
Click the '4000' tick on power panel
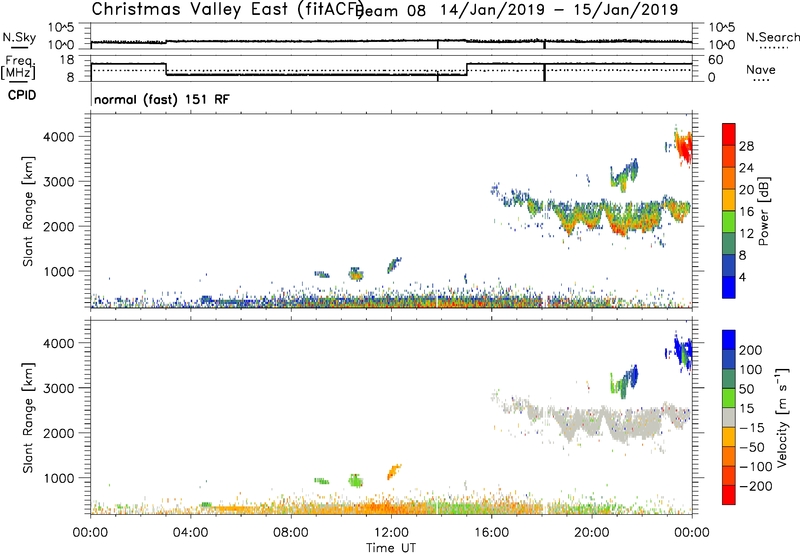pyautogui.click(x=59, y=137)
